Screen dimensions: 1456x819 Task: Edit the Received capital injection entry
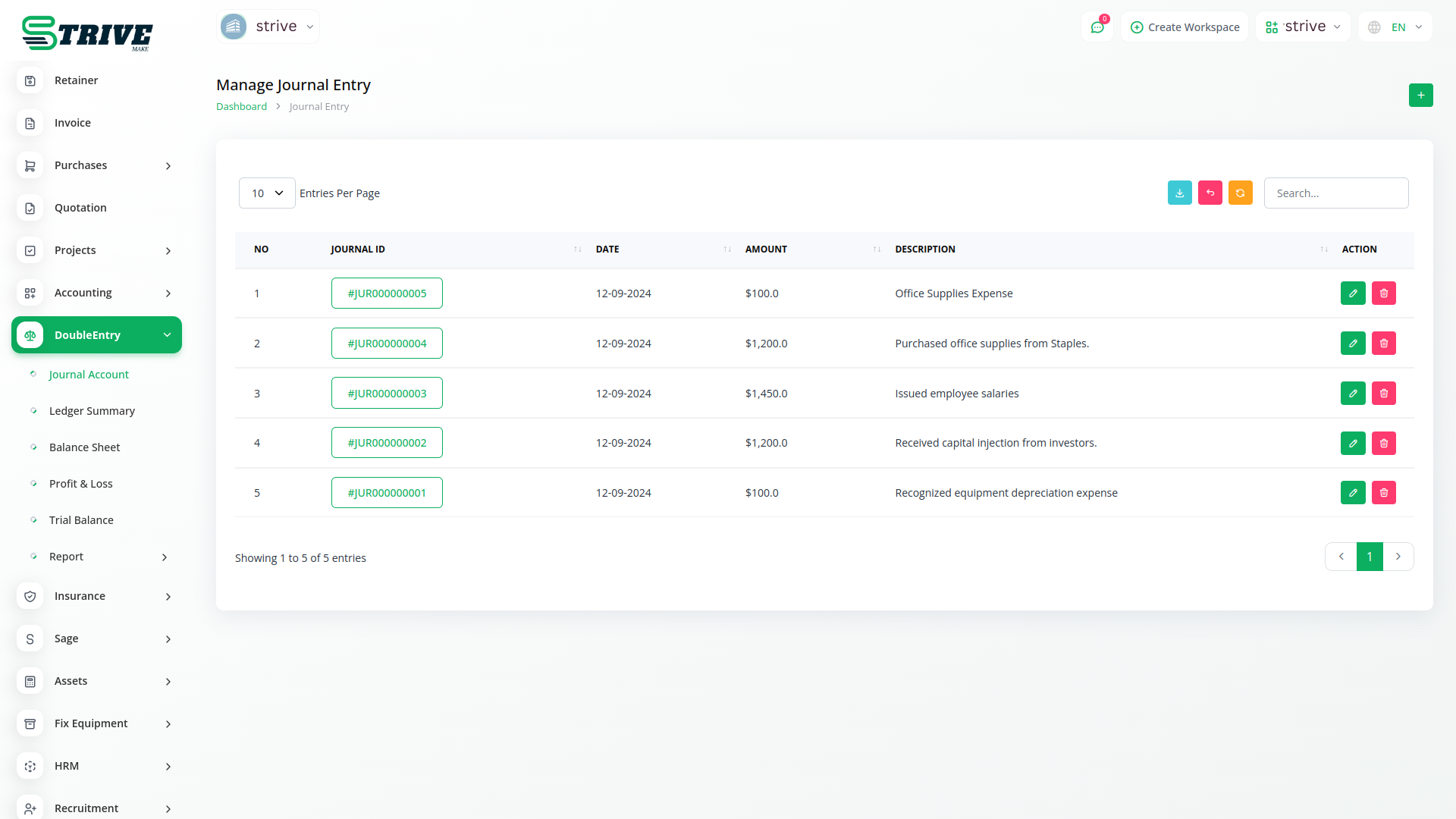(x=1352, y=444)
